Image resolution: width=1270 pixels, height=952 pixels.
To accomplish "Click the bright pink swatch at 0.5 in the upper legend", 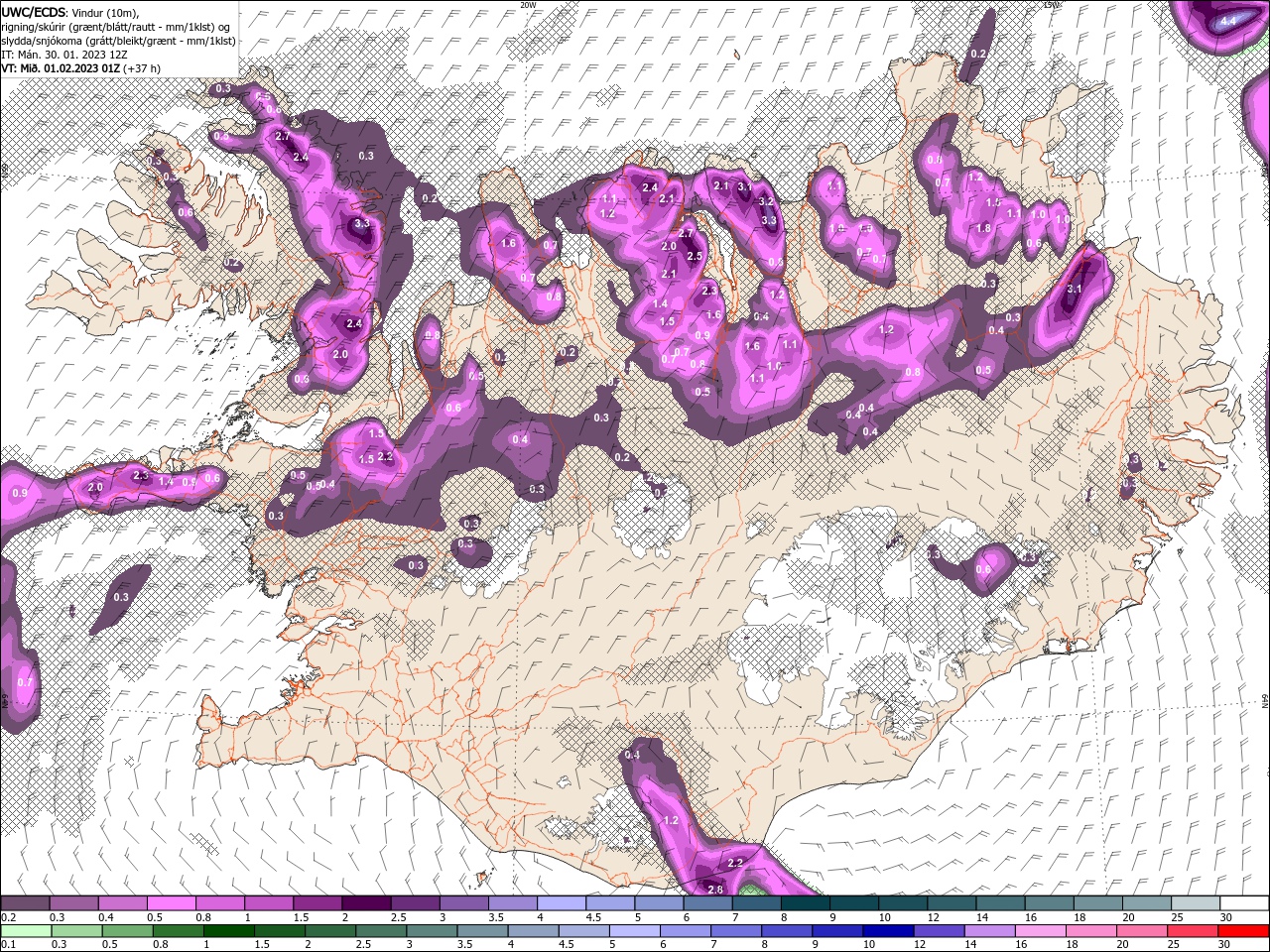I will point(171,903).
